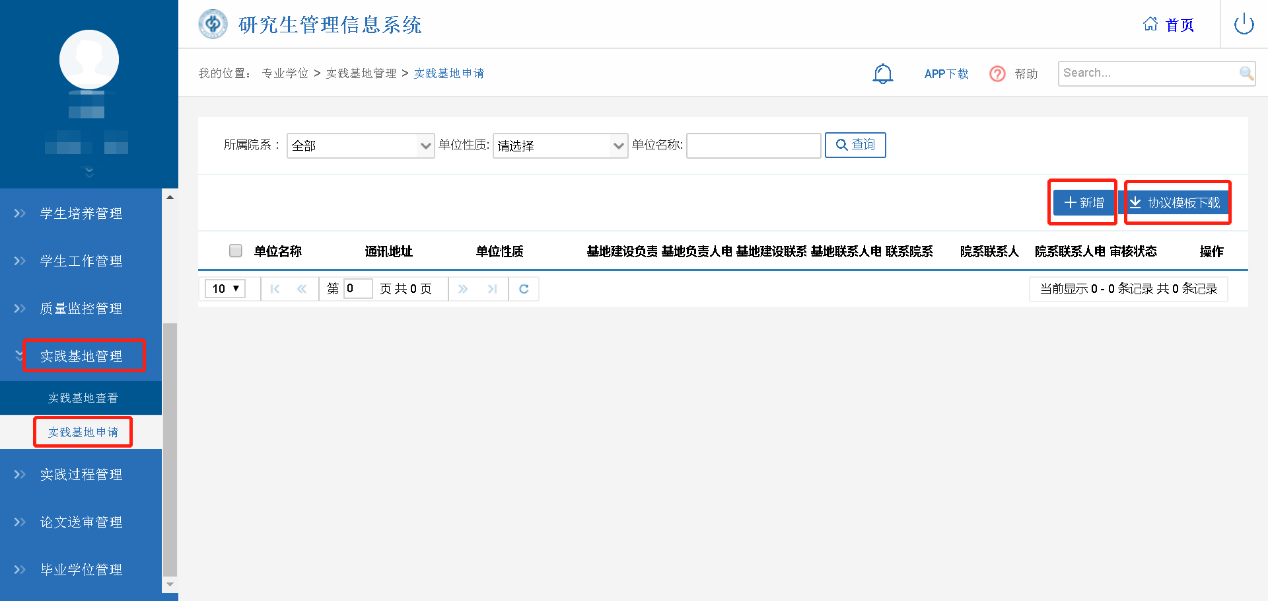Click the notification bell icon
1268x601 pixels.
pos(883,74)
